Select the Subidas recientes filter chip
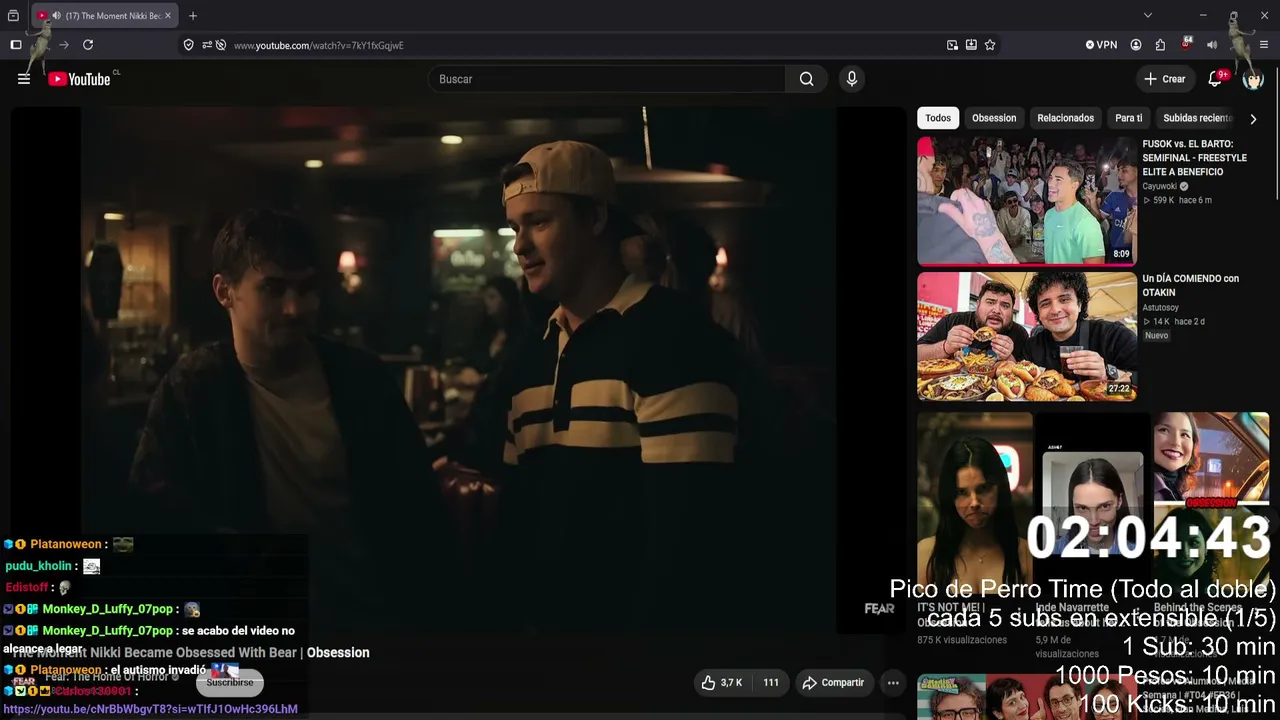The image size is (1280, 720). pos(1197,118)
